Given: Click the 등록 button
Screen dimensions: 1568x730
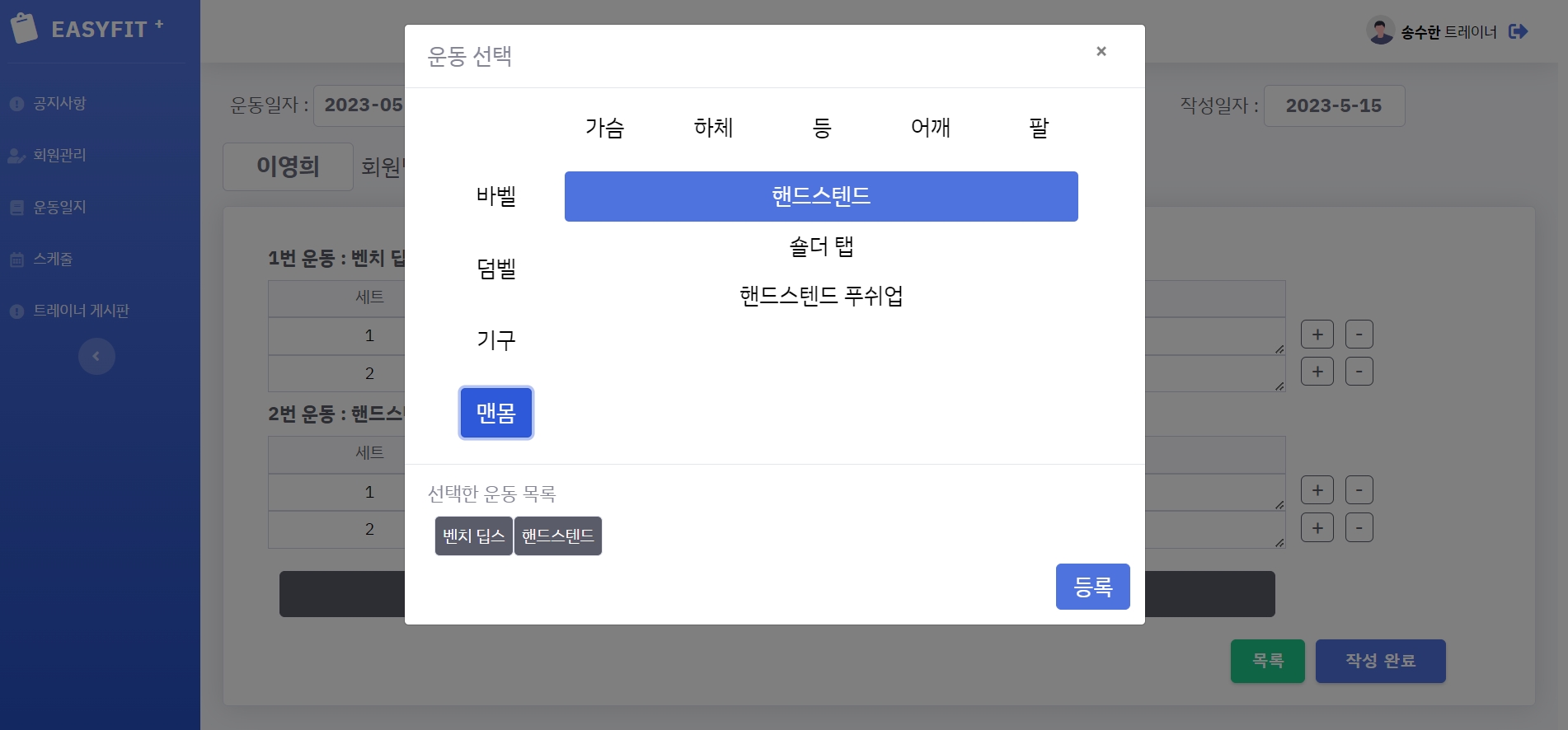Looking at the screenshot, I should 1093,587.
